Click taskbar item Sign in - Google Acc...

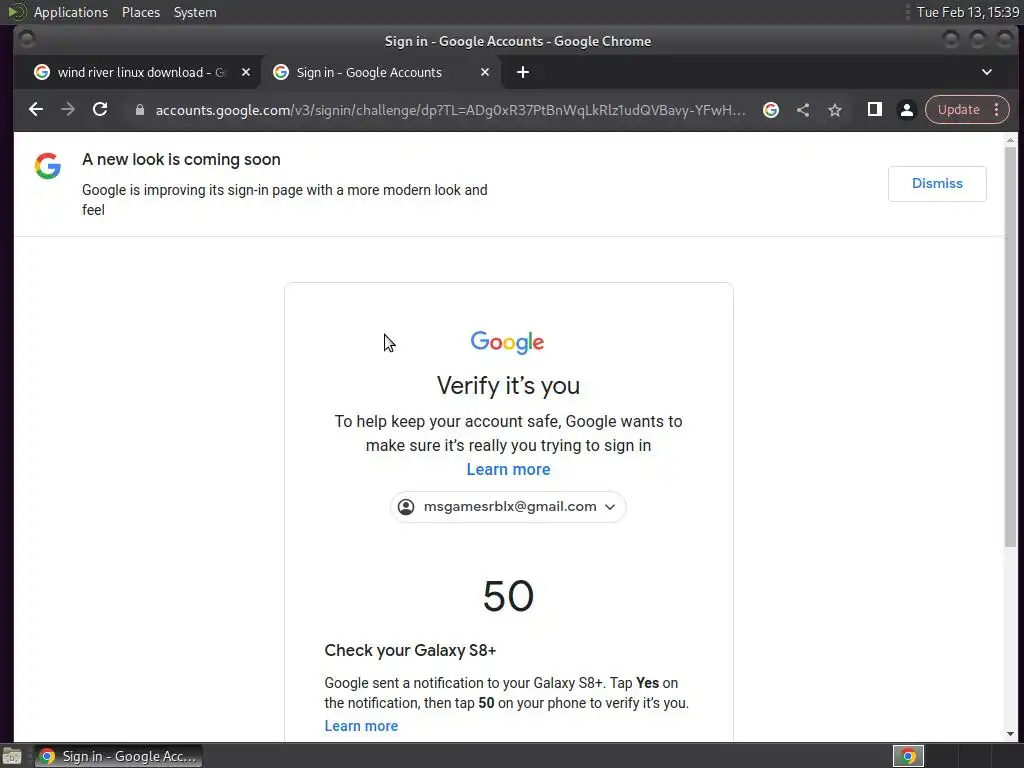119,756
